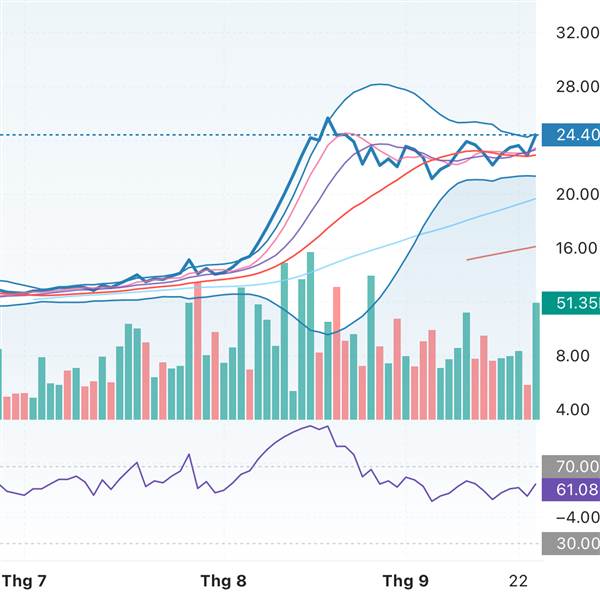Click the highest peak of the price line

pos(328,118)
